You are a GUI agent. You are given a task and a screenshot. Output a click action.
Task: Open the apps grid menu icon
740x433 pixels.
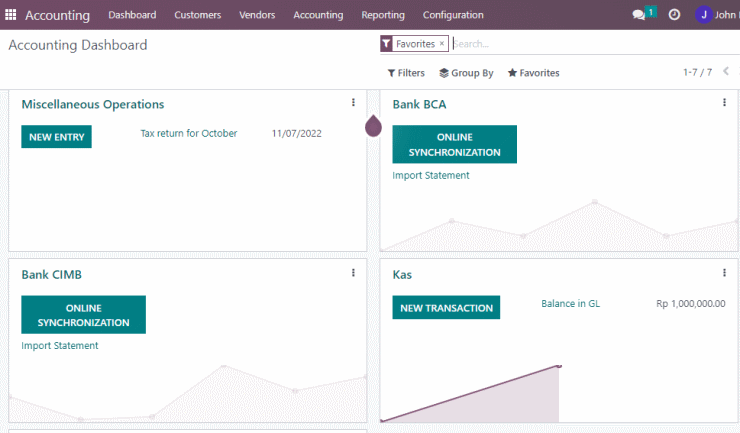[10, 15]
